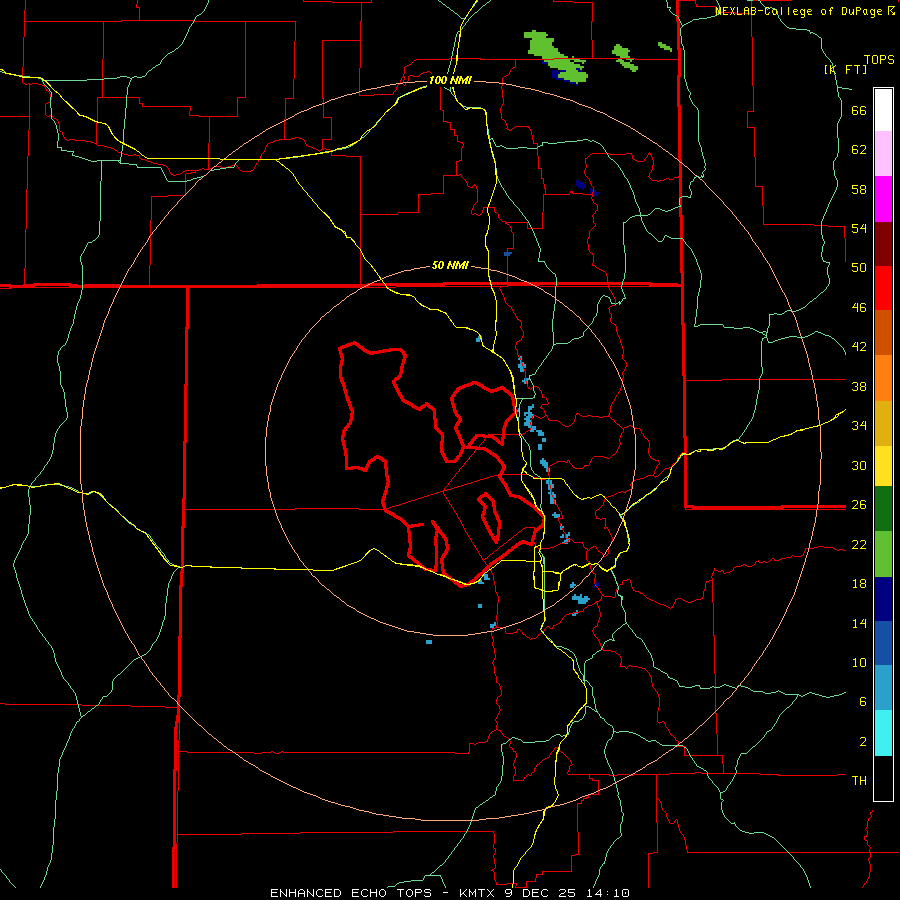Image resolution: width=900 pixels, height=900 pixels.
Task: Click legend value 66
Action: tap(859, 110)
